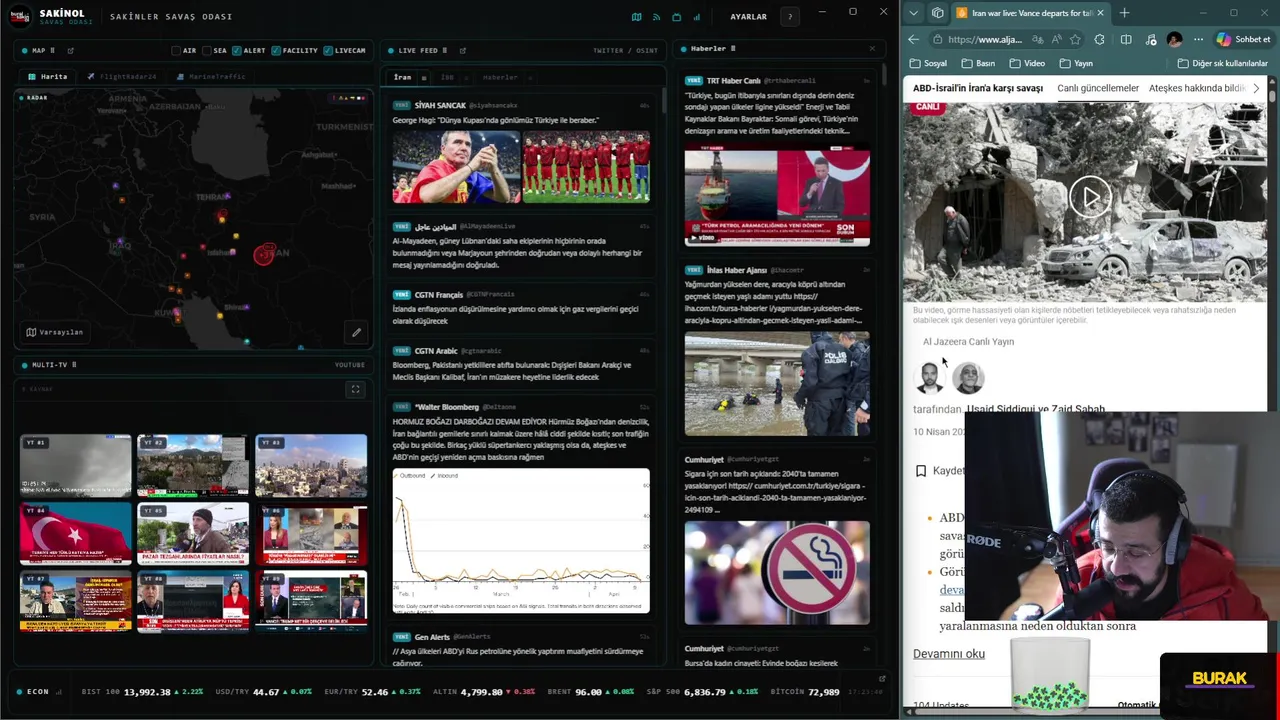Toggle the SEA map layer checkbox
Image resolution: width=1280 pixels, height=720 pixels.
pyautogui.click(x=206, y=50)
